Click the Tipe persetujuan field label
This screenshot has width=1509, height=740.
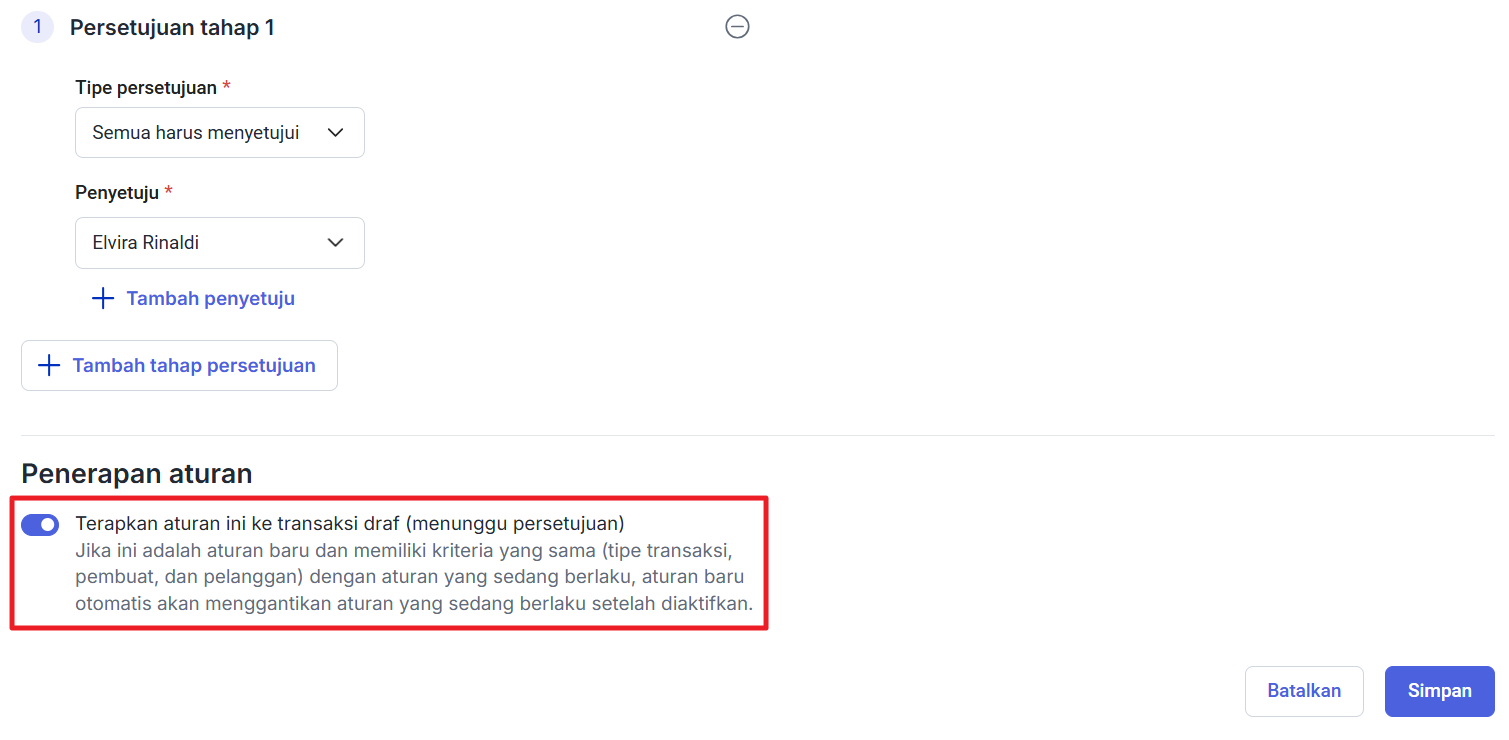coord(146,88)
